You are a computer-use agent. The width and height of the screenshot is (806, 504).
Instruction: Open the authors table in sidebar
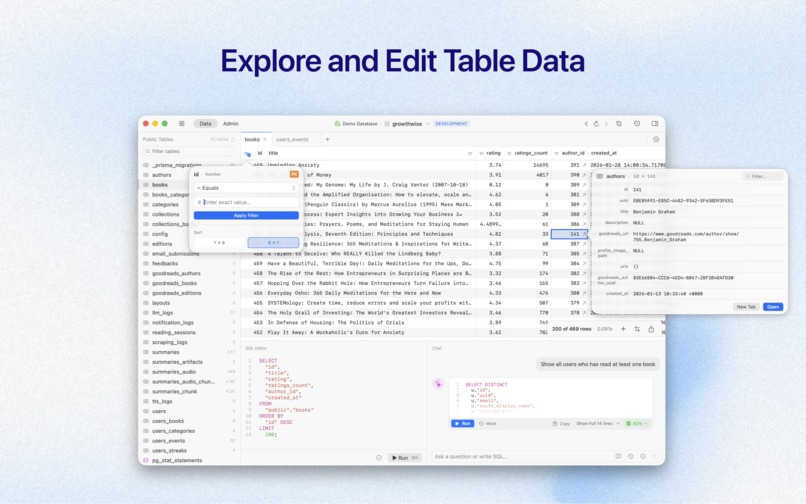click(x=161, y=175)
